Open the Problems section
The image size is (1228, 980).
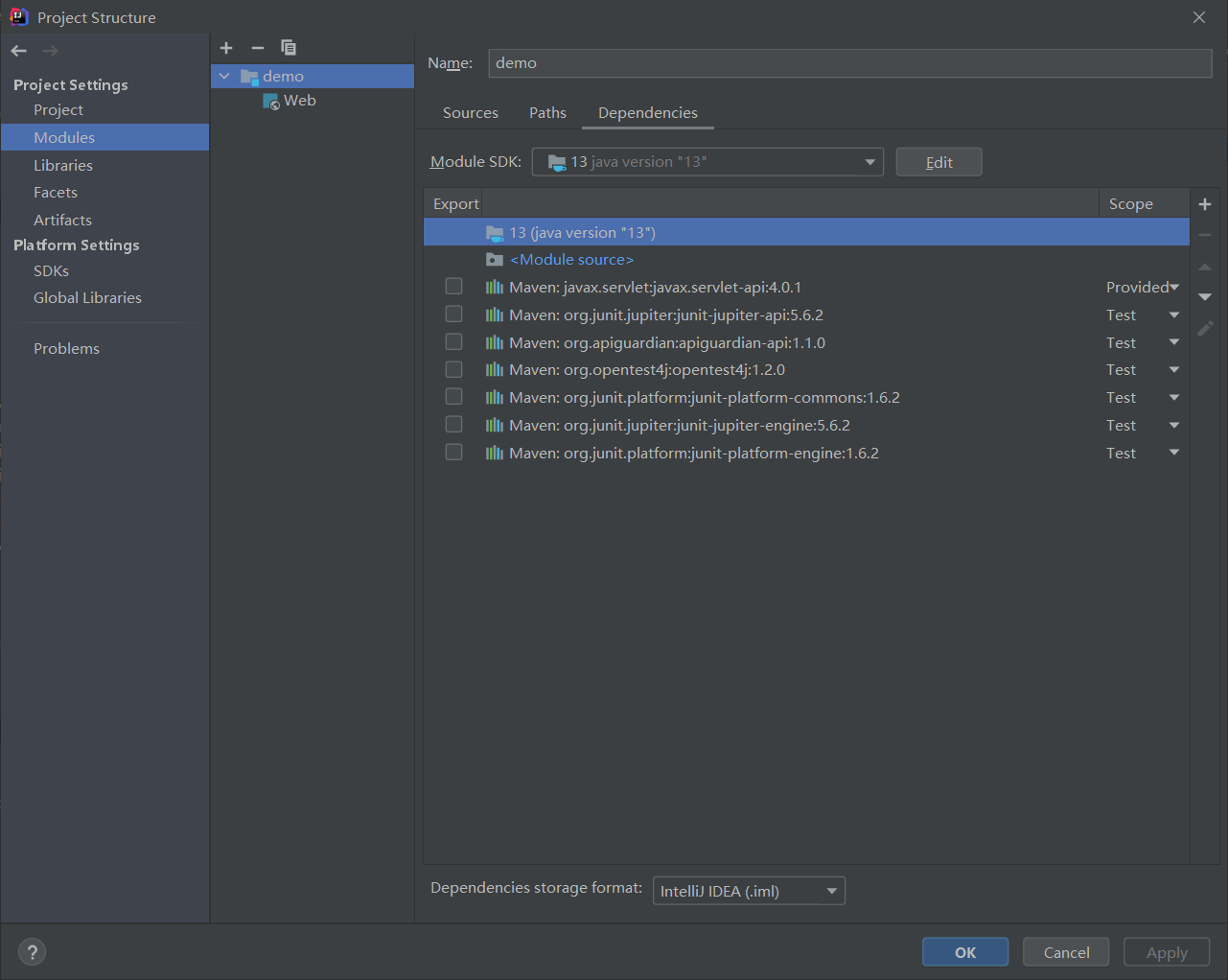click(66, 349)
